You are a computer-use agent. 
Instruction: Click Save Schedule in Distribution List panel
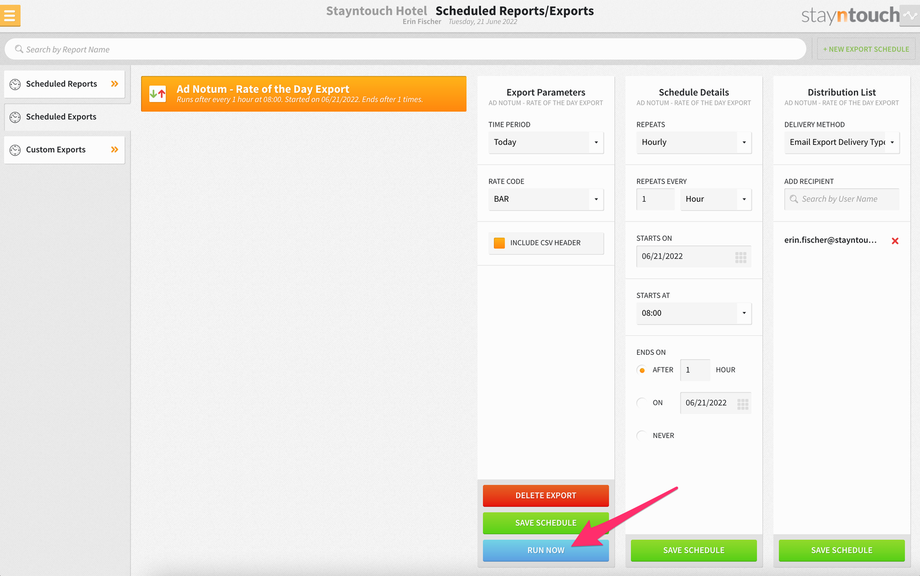pyautogui.click(x=841, y=551)
